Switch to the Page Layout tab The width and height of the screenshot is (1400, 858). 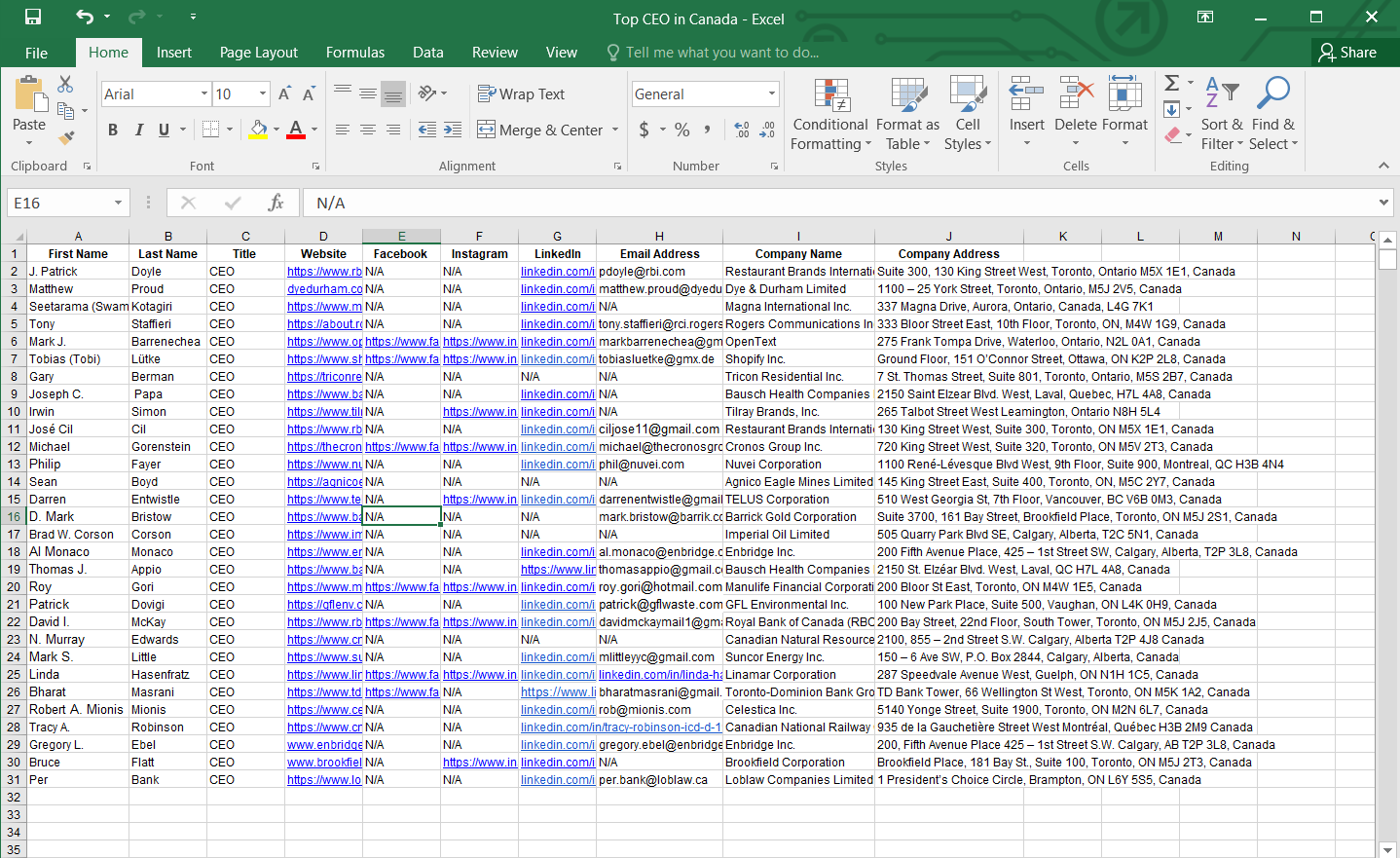(x=258, y=53)
